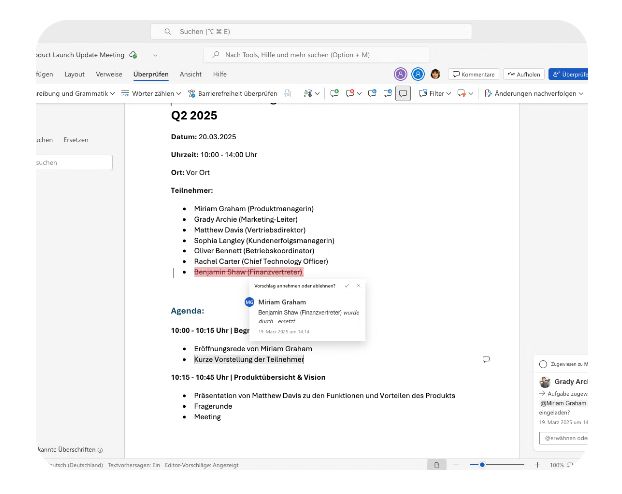Click the @Miriam Graham mention in comment
622x494 pixels.
pyautogui.click(x=563, y=403)
